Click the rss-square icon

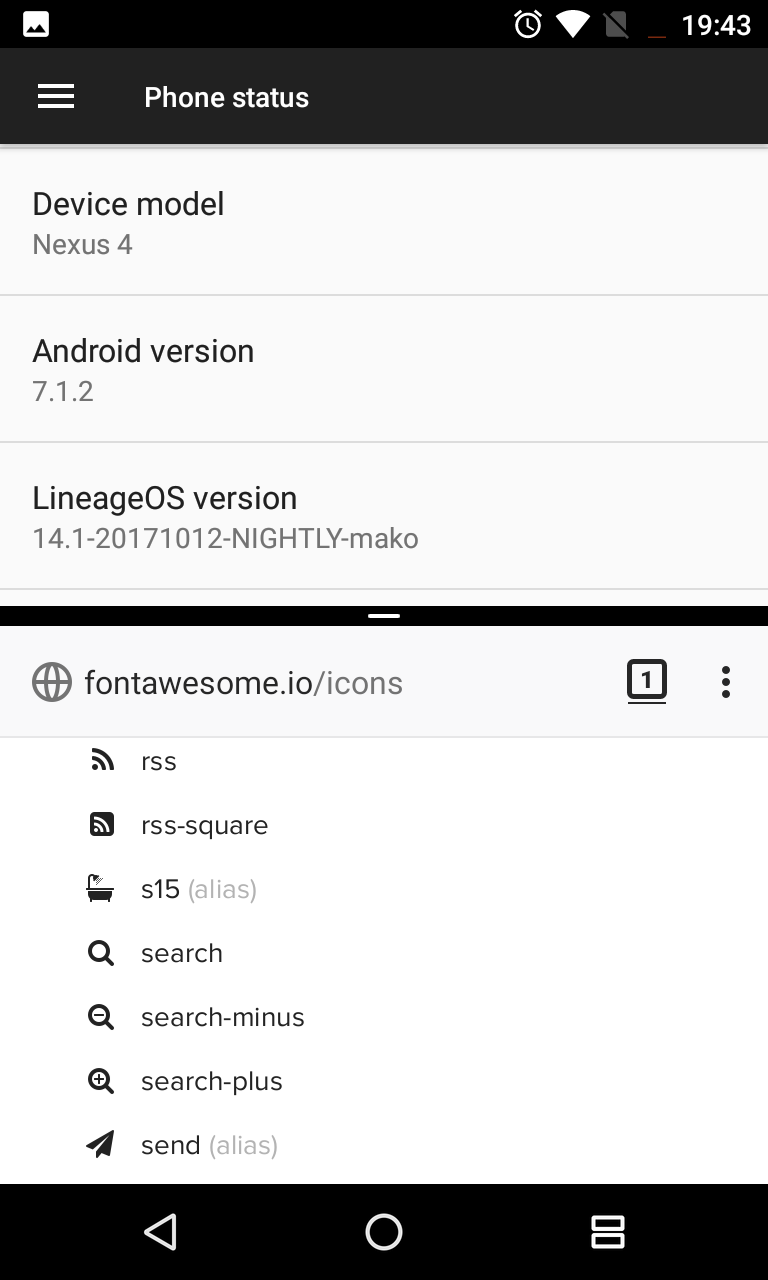click(x=101, y=824)
